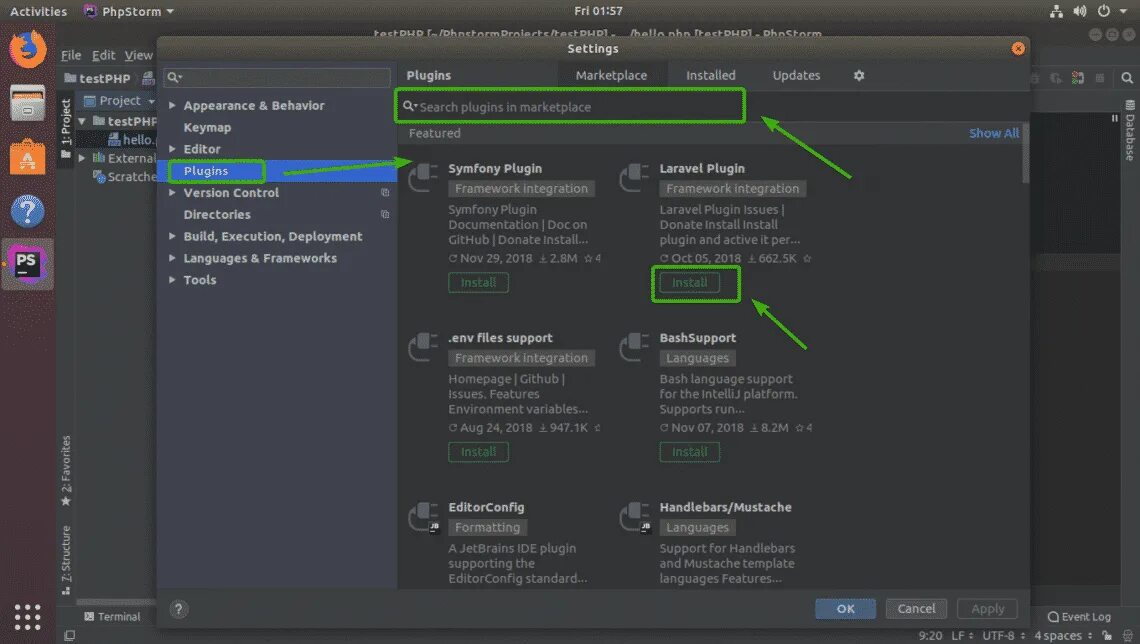Open the power menu in the top bar
Screen dimensions: 1140x644
pos(1104,11)
